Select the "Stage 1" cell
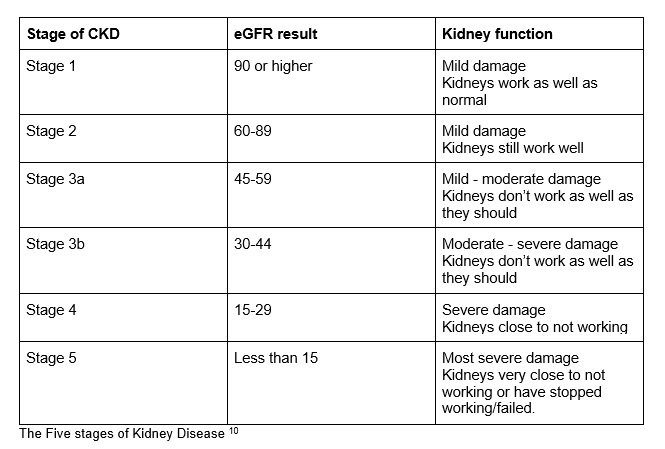Image resolution: width=665 pixels, height=449 pixels. click(x=51, y=66)
